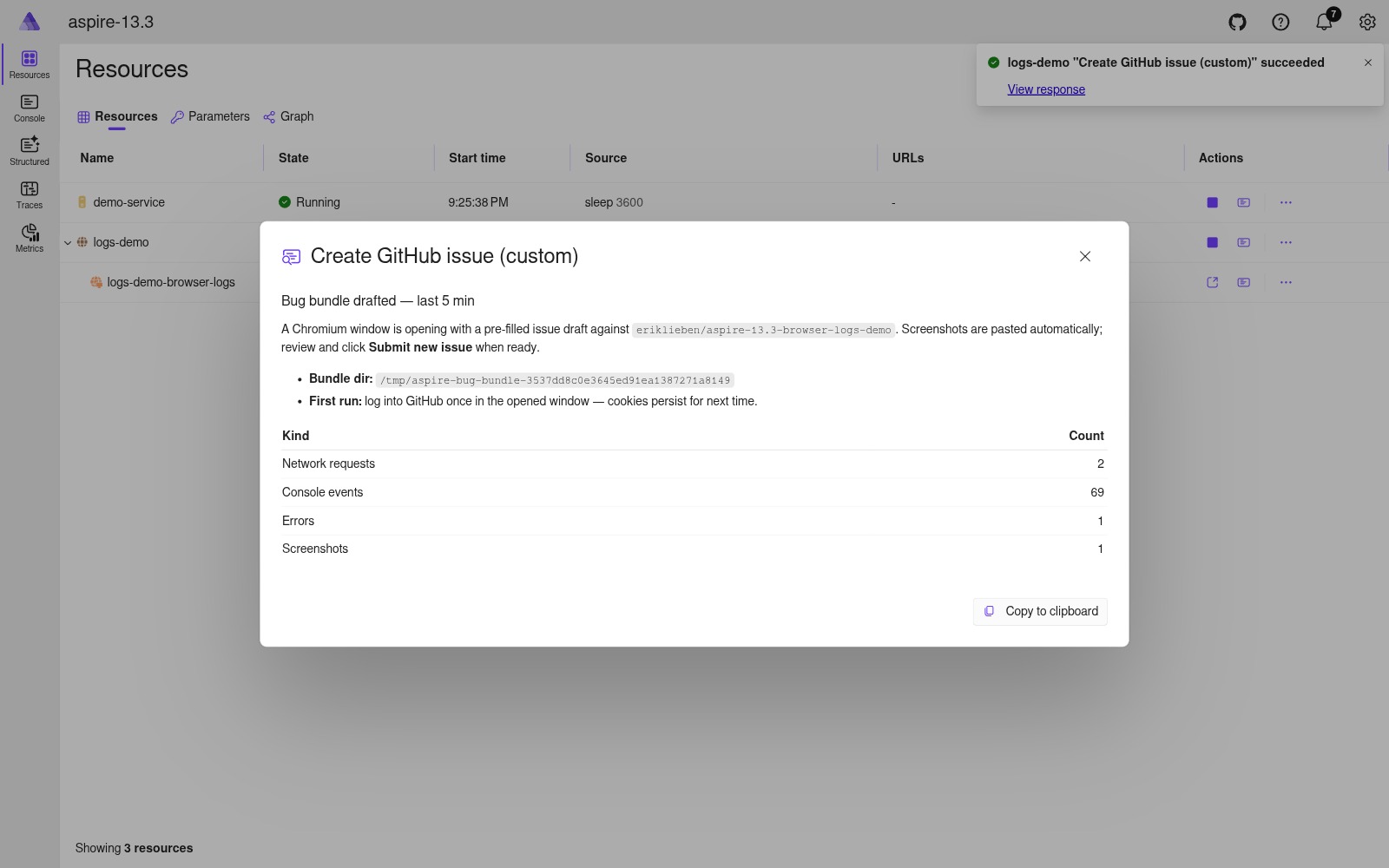Select the logs-demo resource name

pos(121,242)
